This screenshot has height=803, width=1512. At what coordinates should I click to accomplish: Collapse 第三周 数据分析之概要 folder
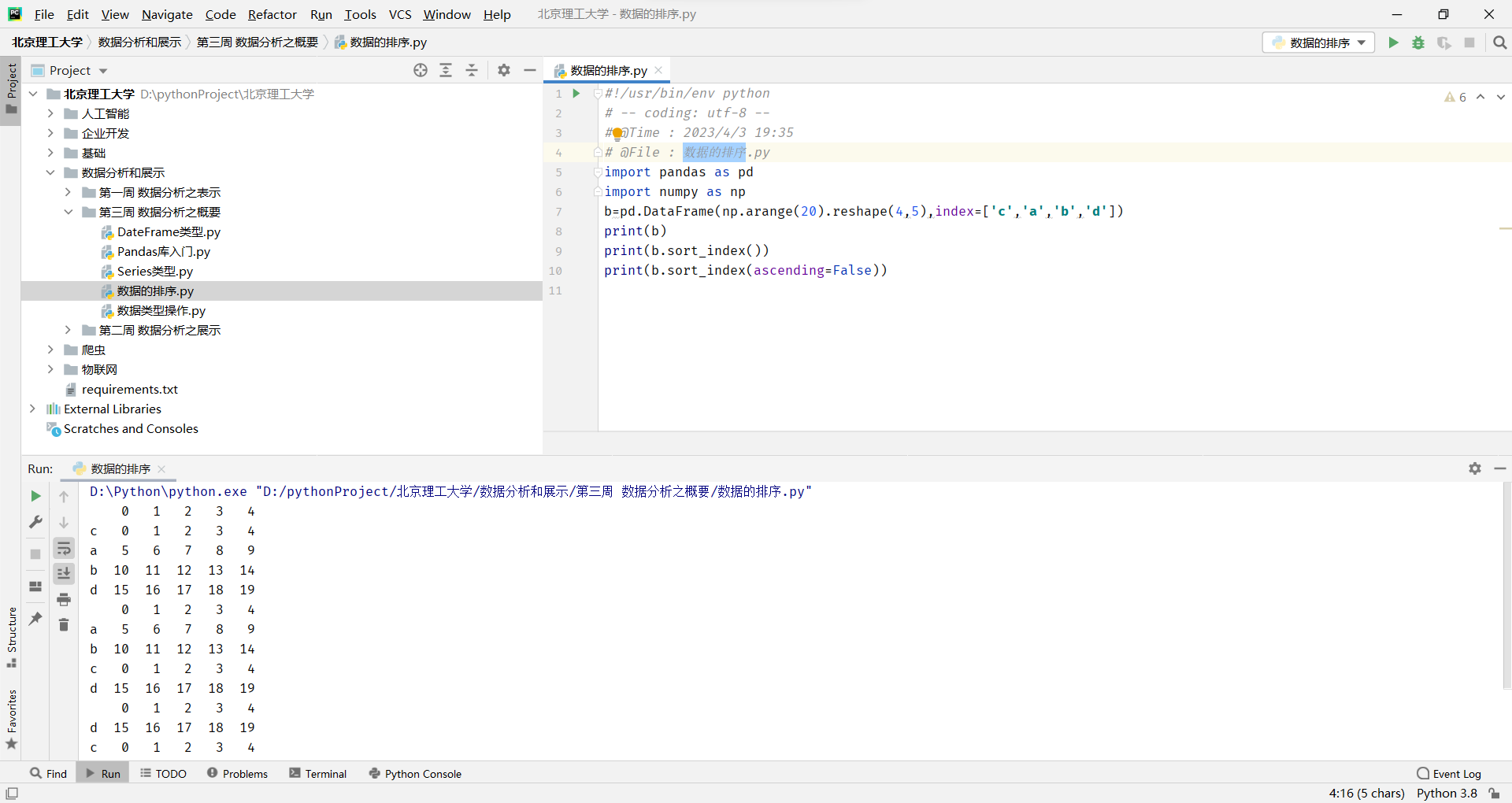68,212
